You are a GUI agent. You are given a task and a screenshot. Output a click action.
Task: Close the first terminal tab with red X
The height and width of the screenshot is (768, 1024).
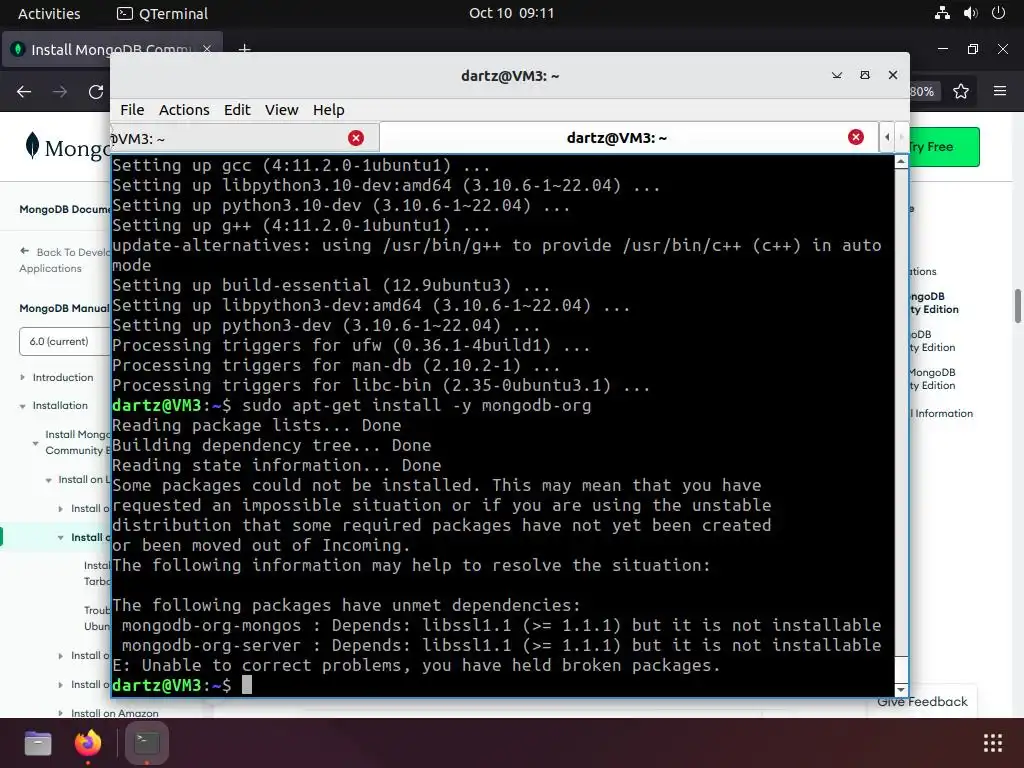[x=356, y=138]
